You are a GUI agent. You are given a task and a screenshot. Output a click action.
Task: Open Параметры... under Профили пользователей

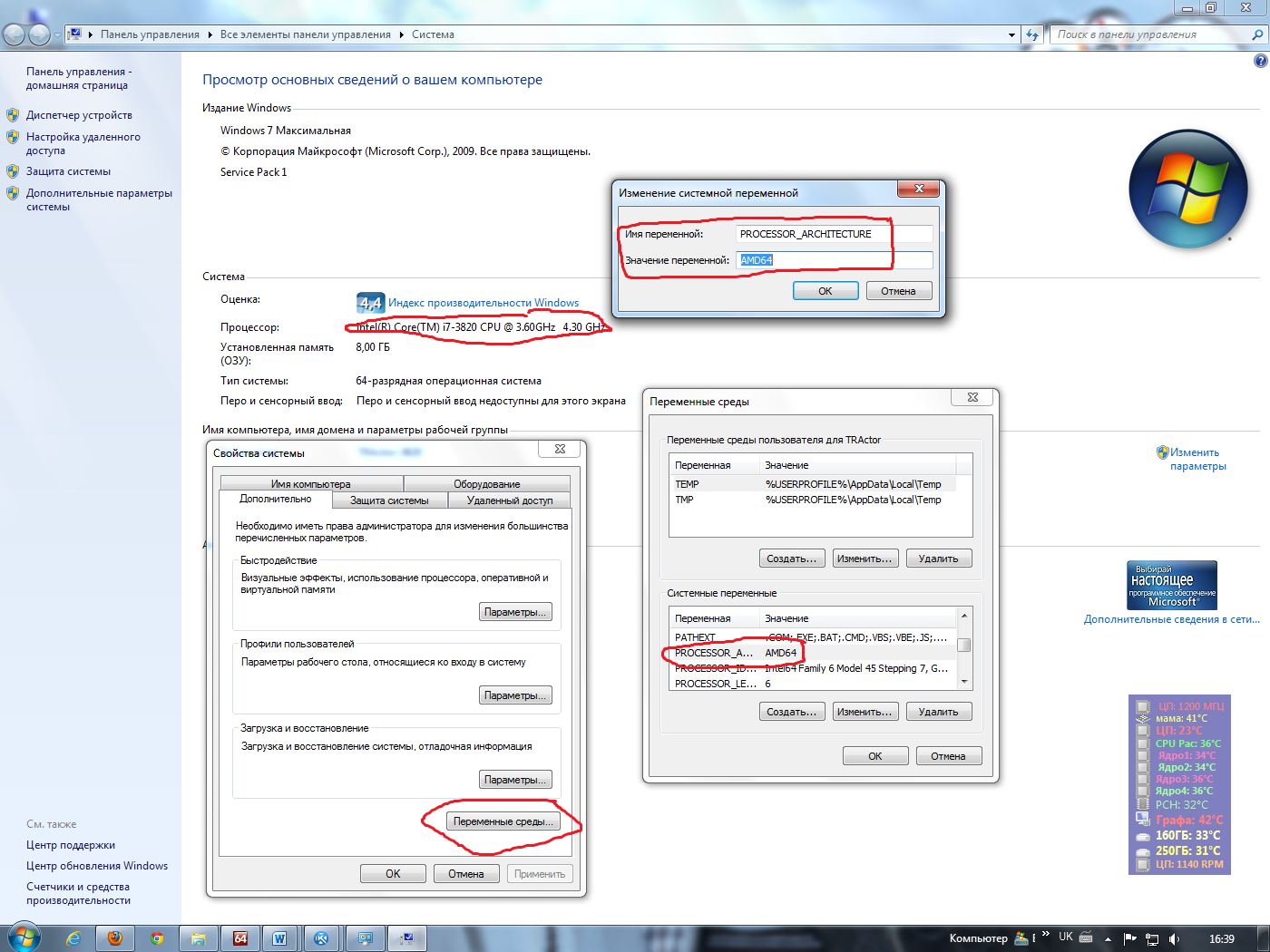click(x=515, y=695)
